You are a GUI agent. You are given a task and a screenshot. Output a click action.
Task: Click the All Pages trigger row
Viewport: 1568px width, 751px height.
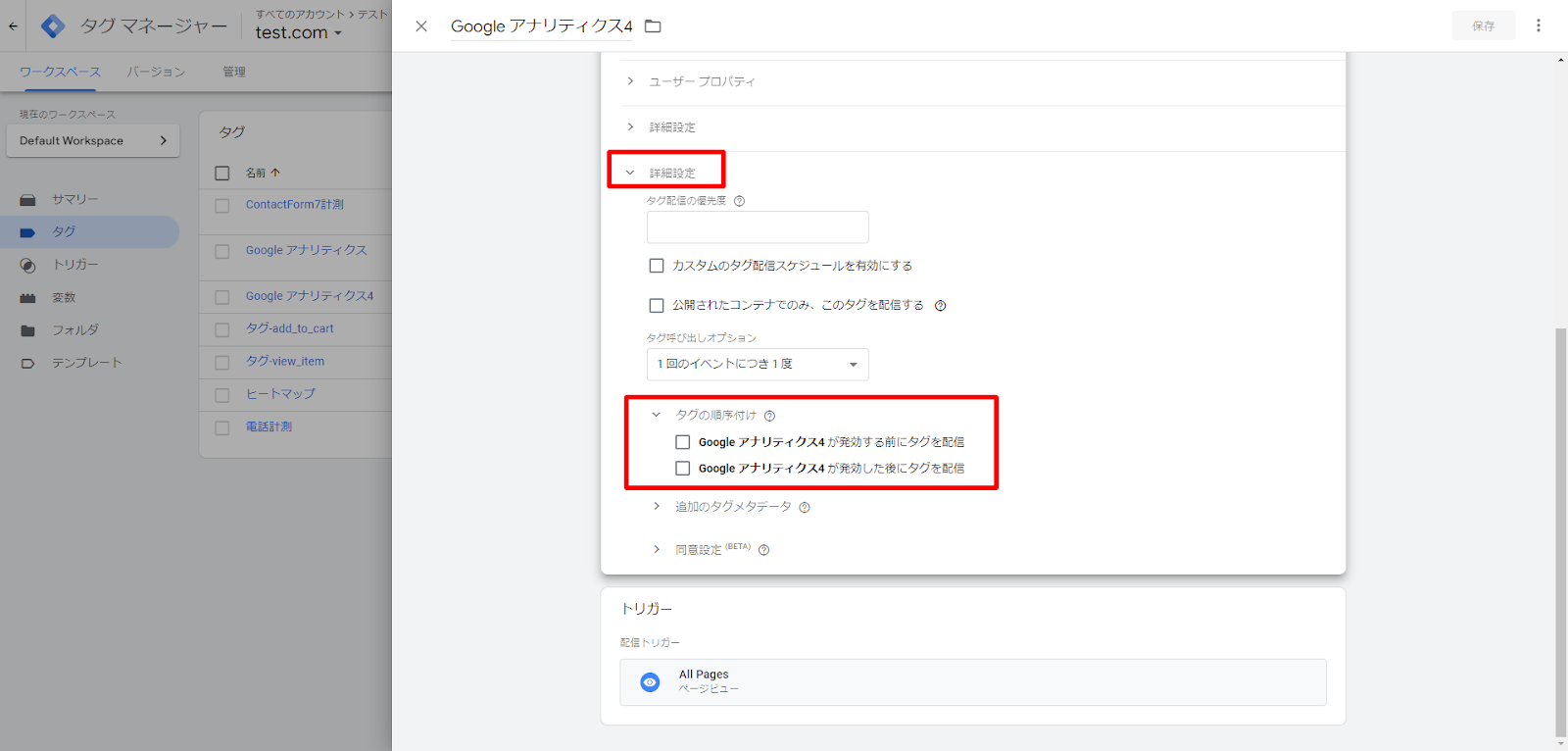[973, 682]
